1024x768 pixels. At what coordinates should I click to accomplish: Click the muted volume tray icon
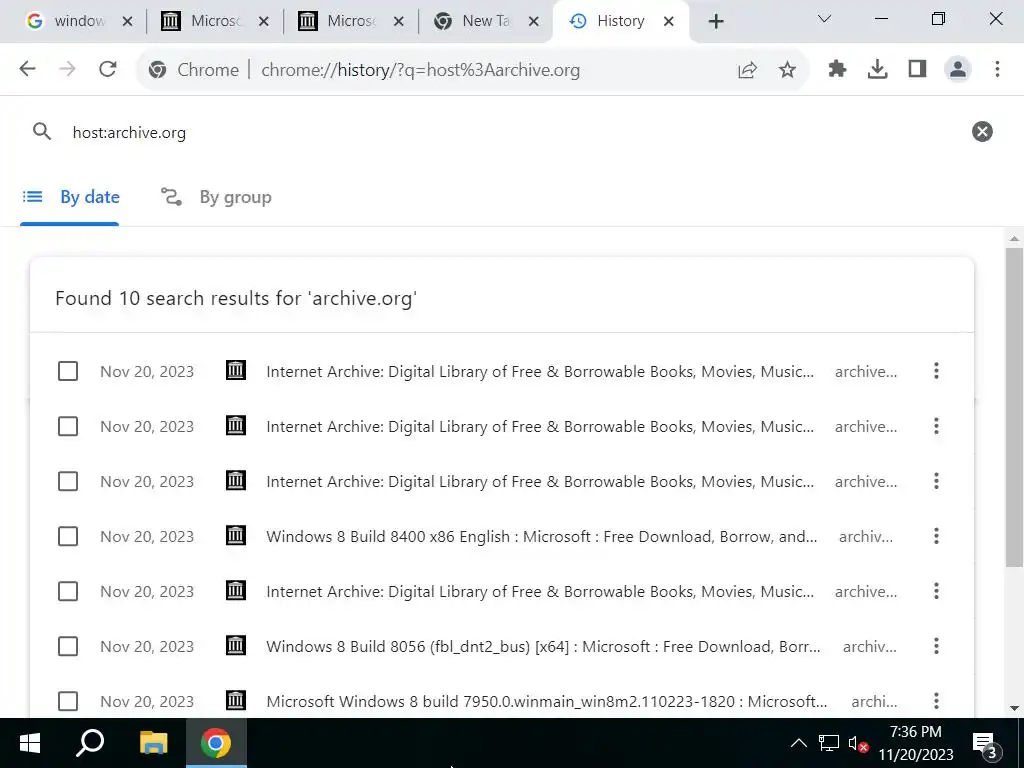(x=858, y=743)
